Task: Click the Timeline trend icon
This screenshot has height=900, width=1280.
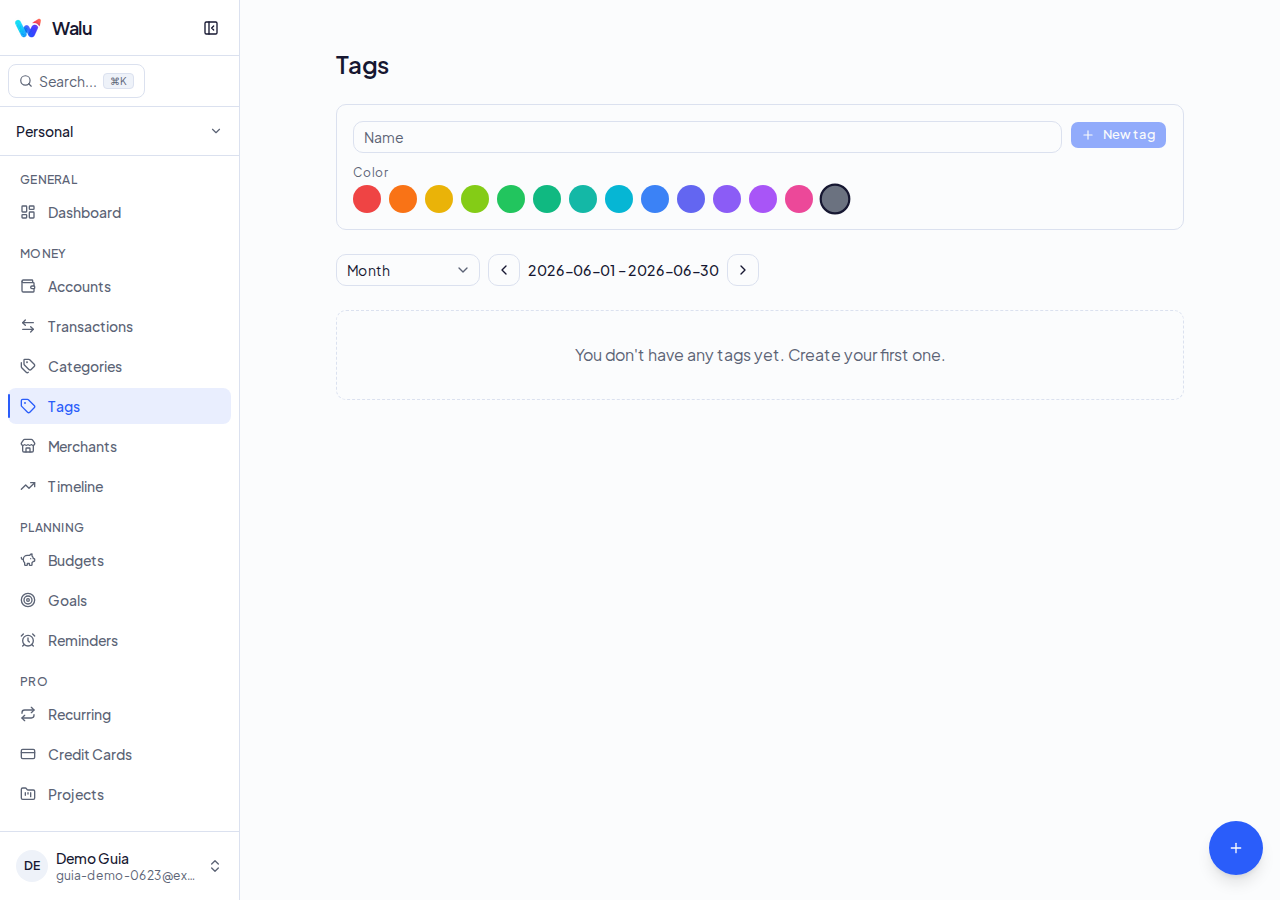Action: pos(28,486)
